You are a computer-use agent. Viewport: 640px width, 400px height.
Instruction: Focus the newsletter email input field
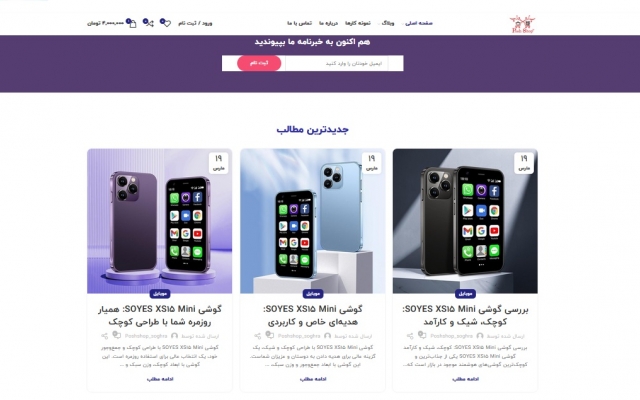344,63
